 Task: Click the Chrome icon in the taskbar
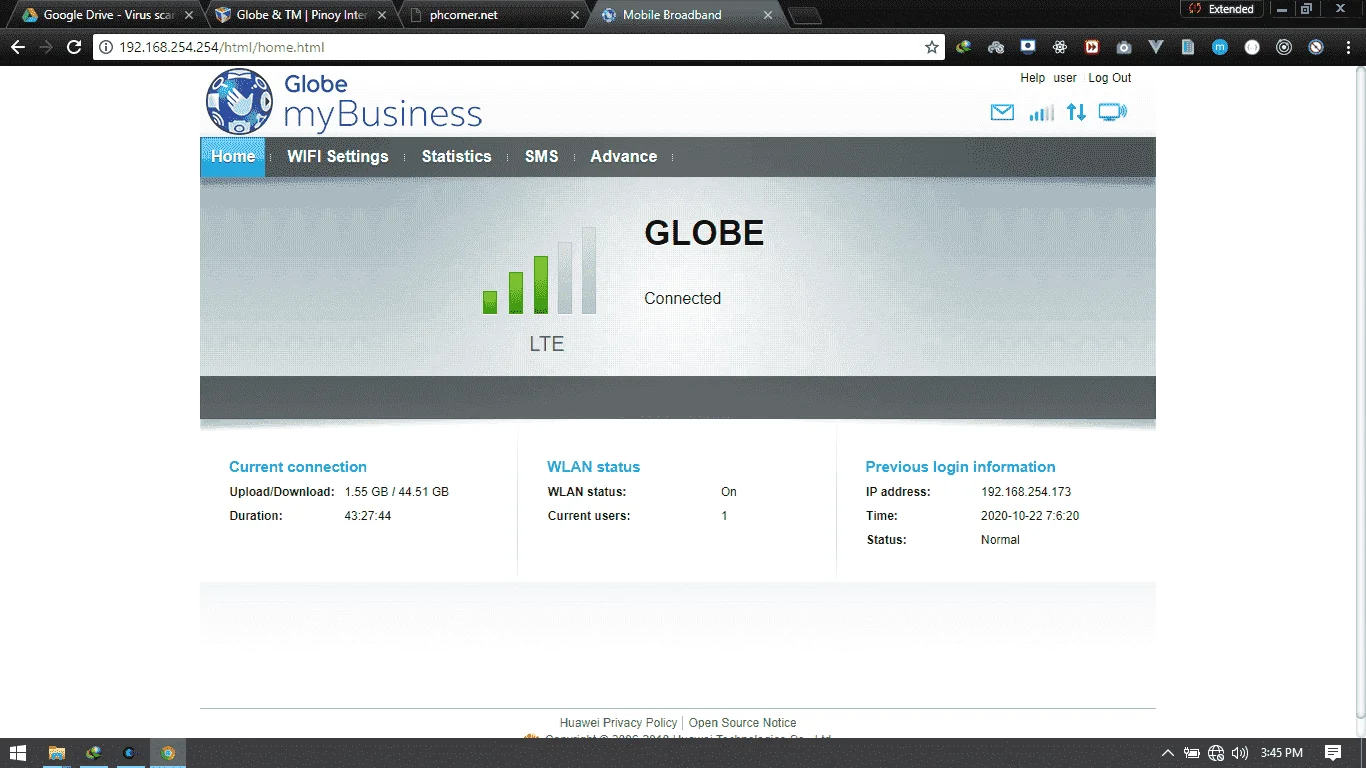[168, 753]
